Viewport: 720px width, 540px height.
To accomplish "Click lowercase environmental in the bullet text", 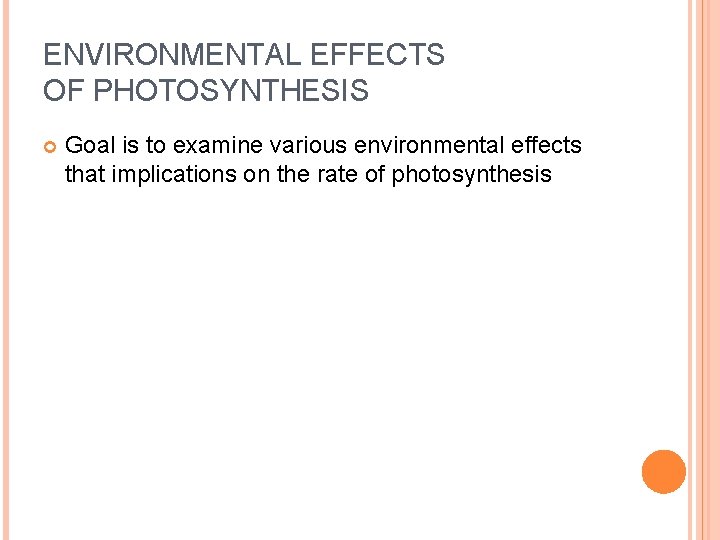I will pyautogui.click(x=427, y=146).
